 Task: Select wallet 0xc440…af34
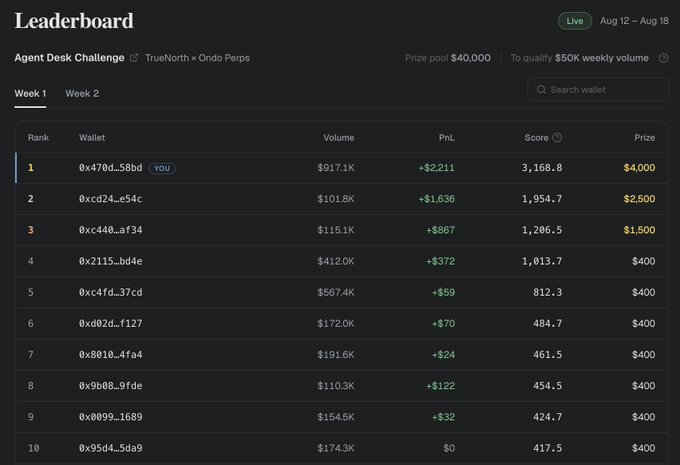[x=111, y=230]
